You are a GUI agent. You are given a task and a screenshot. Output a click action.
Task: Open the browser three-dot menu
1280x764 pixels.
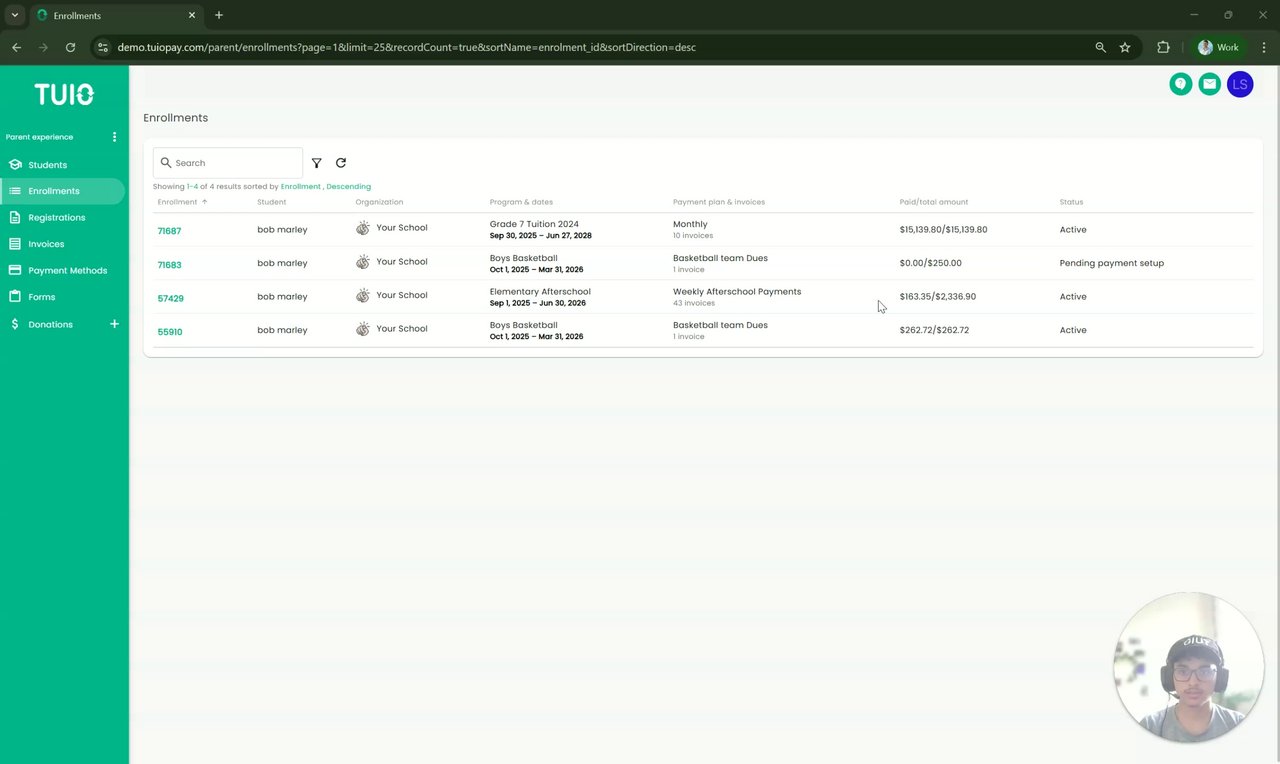coord(1262,47)
